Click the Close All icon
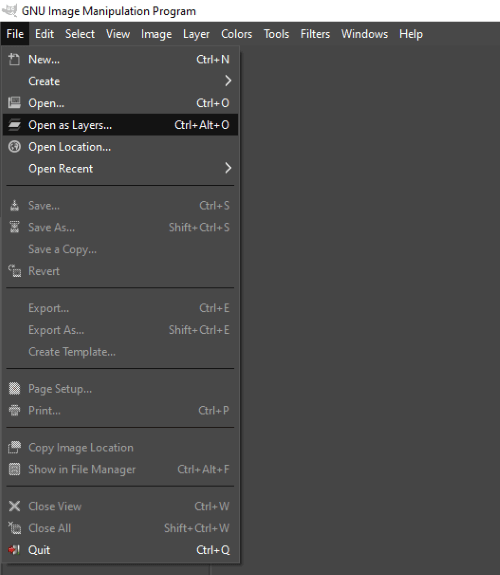The height and width of the screenshot is (575, 500). tap(14, 528)
